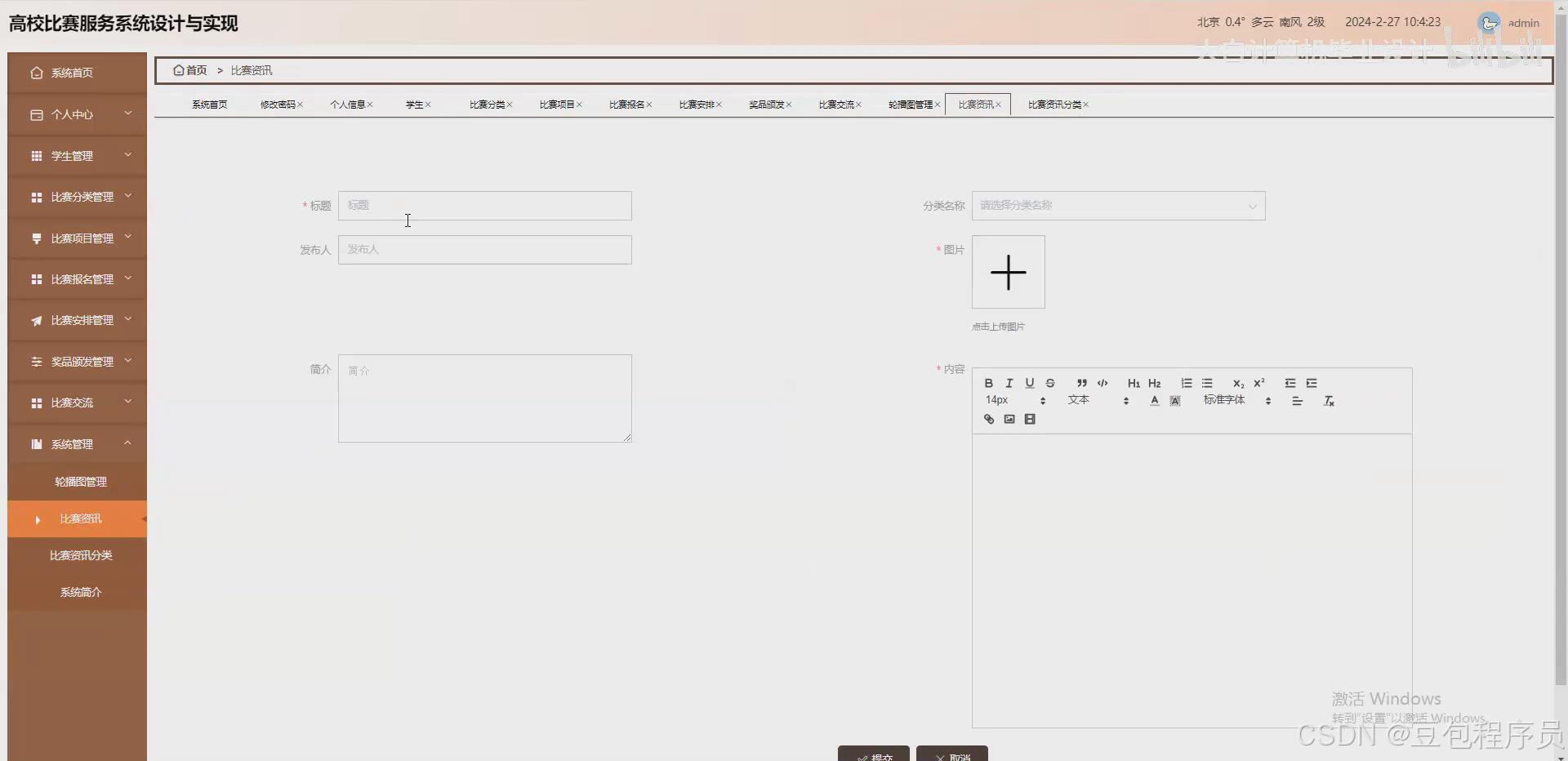The height and width of the screenshot is (761, 1568).
Task: Insert a video in the editor
Action: coord(1030,419)
